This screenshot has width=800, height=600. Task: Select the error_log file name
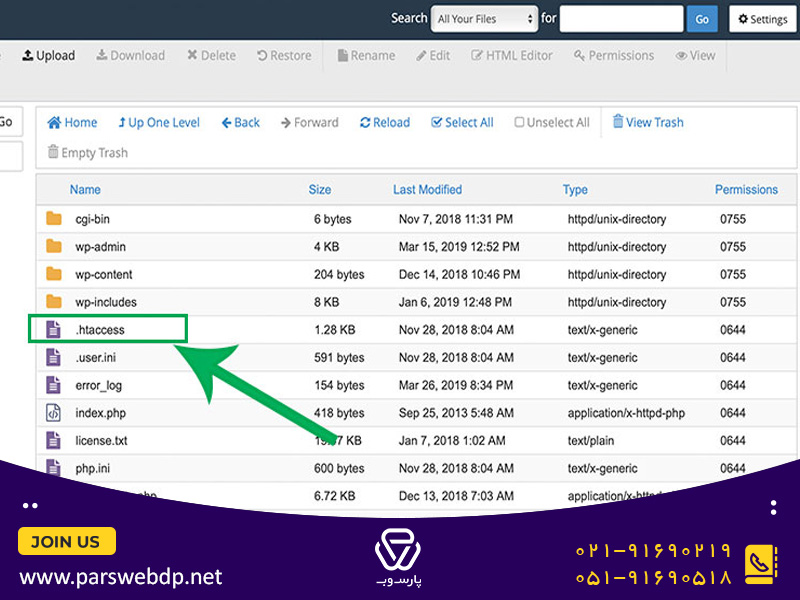98,385
